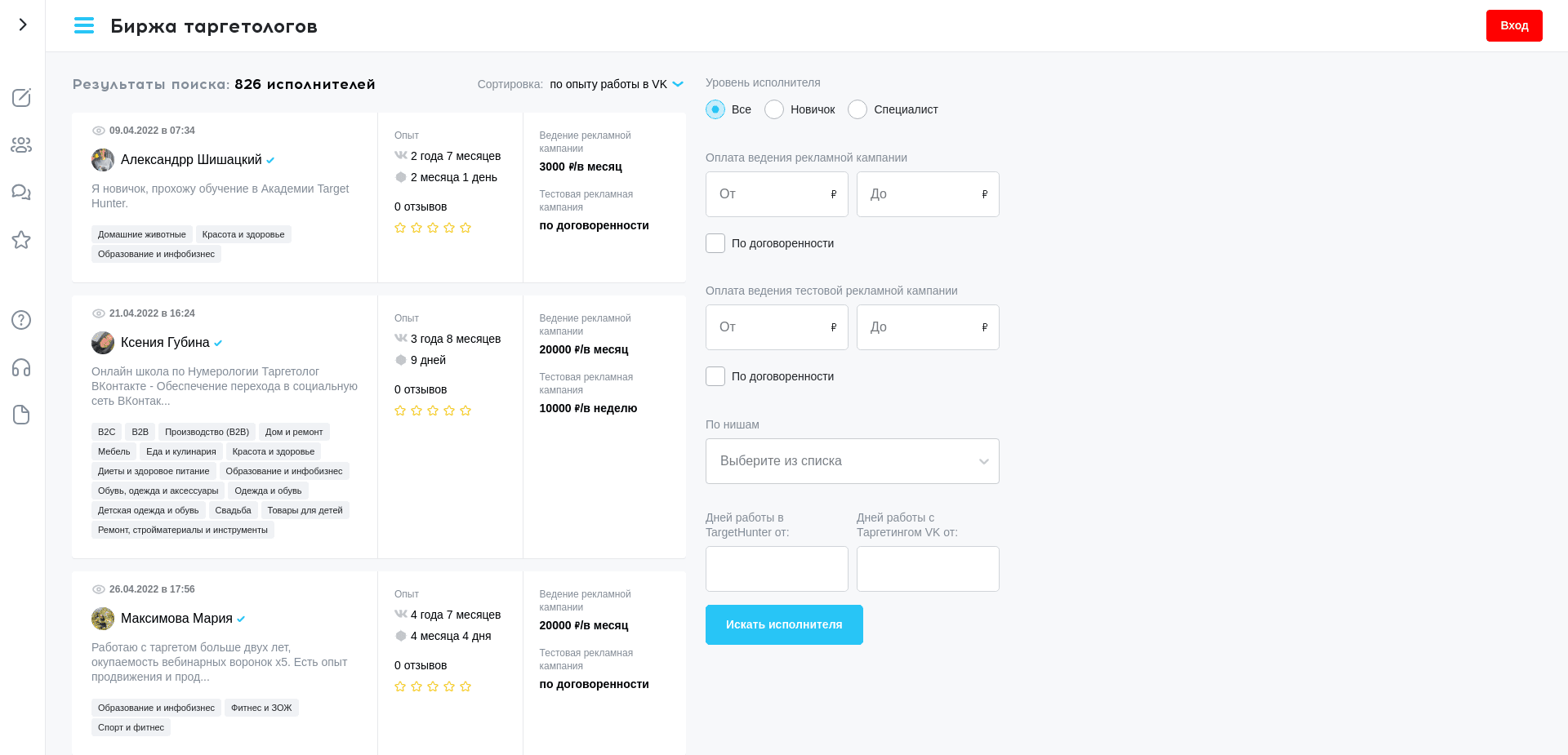Open the document file sidebar icon
The height and width of the screenshot is (755, 1568).
pyautogui.click(x=21, y=415)
